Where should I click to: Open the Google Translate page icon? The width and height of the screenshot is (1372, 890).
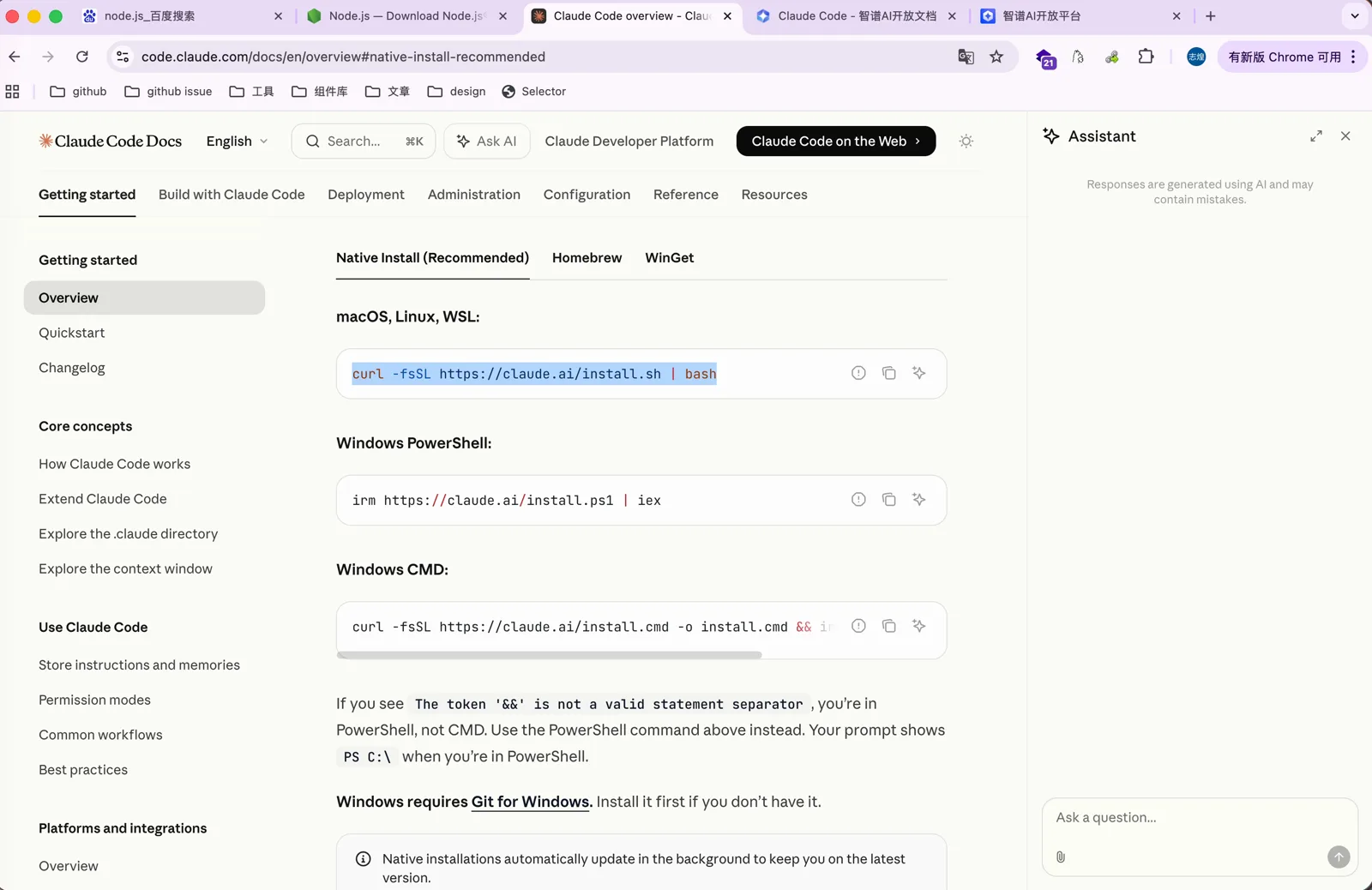(x=966, y=57)
